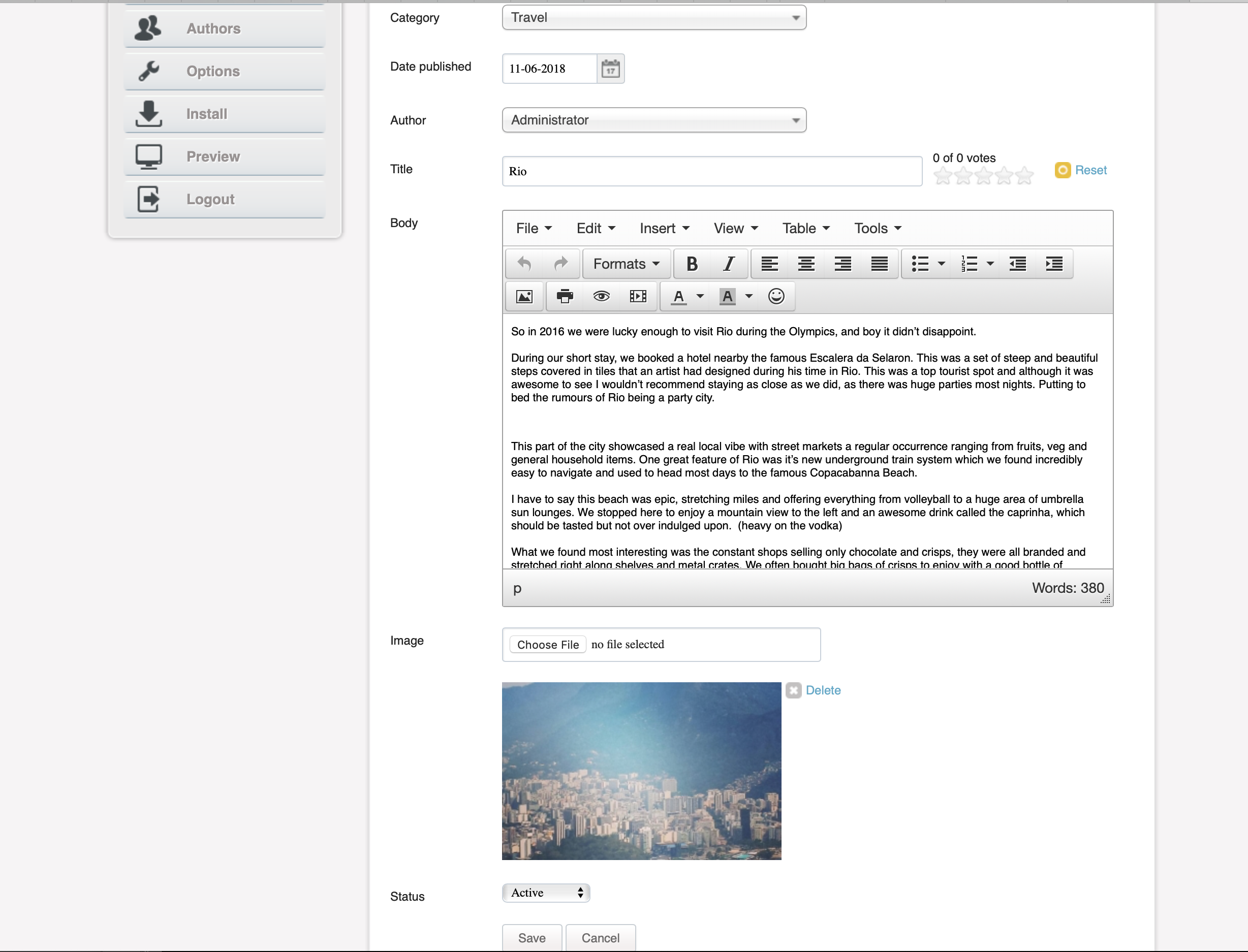Click the Bold formatting icon
1248x952 pixels.
pyautogui.click(x=692, y=264)
